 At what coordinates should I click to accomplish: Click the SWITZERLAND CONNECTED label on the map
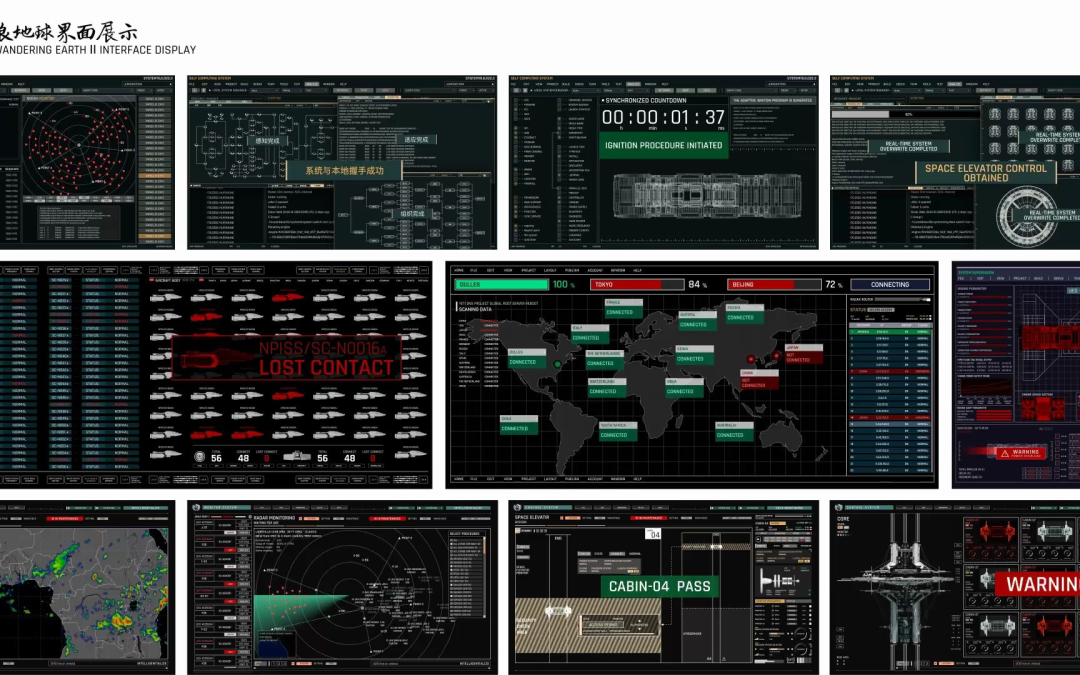coord(607,388)
